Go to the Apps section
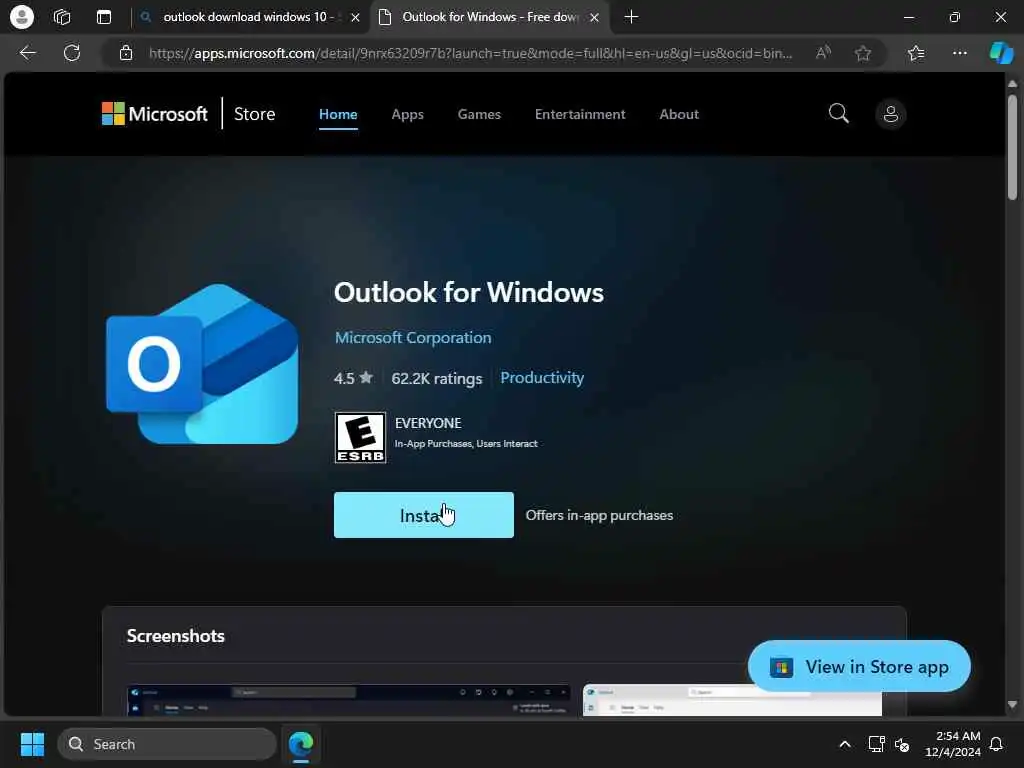 408,114
